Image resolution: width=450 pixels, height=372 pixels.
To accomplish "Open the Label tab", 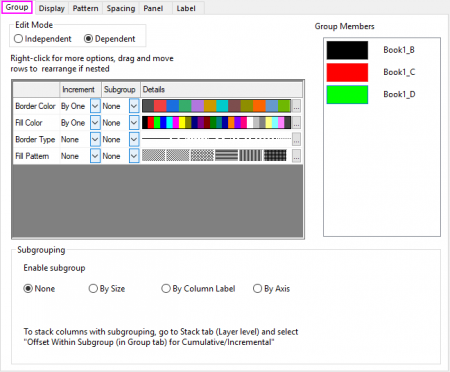I will pos(186,8).
